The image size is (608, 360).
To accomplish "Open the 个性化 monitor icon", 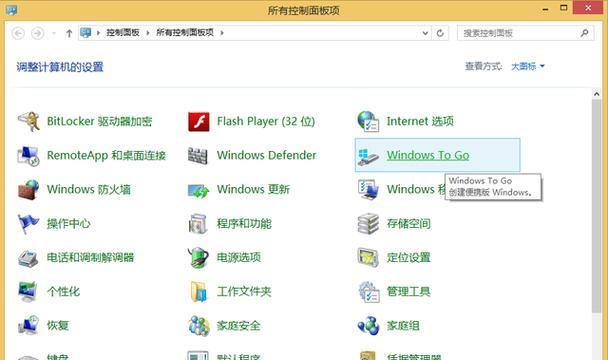I will click(x=28, y=292).
